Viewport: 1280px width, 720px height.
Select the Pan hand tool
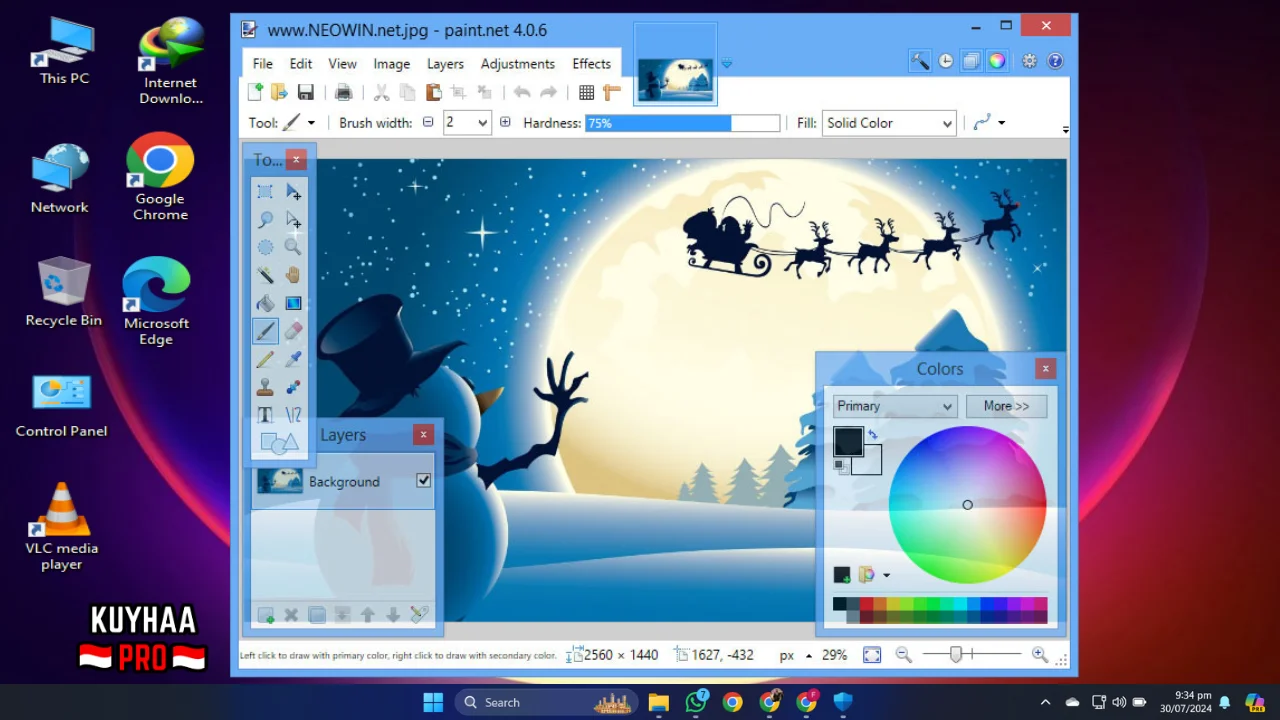click(293, 275)
